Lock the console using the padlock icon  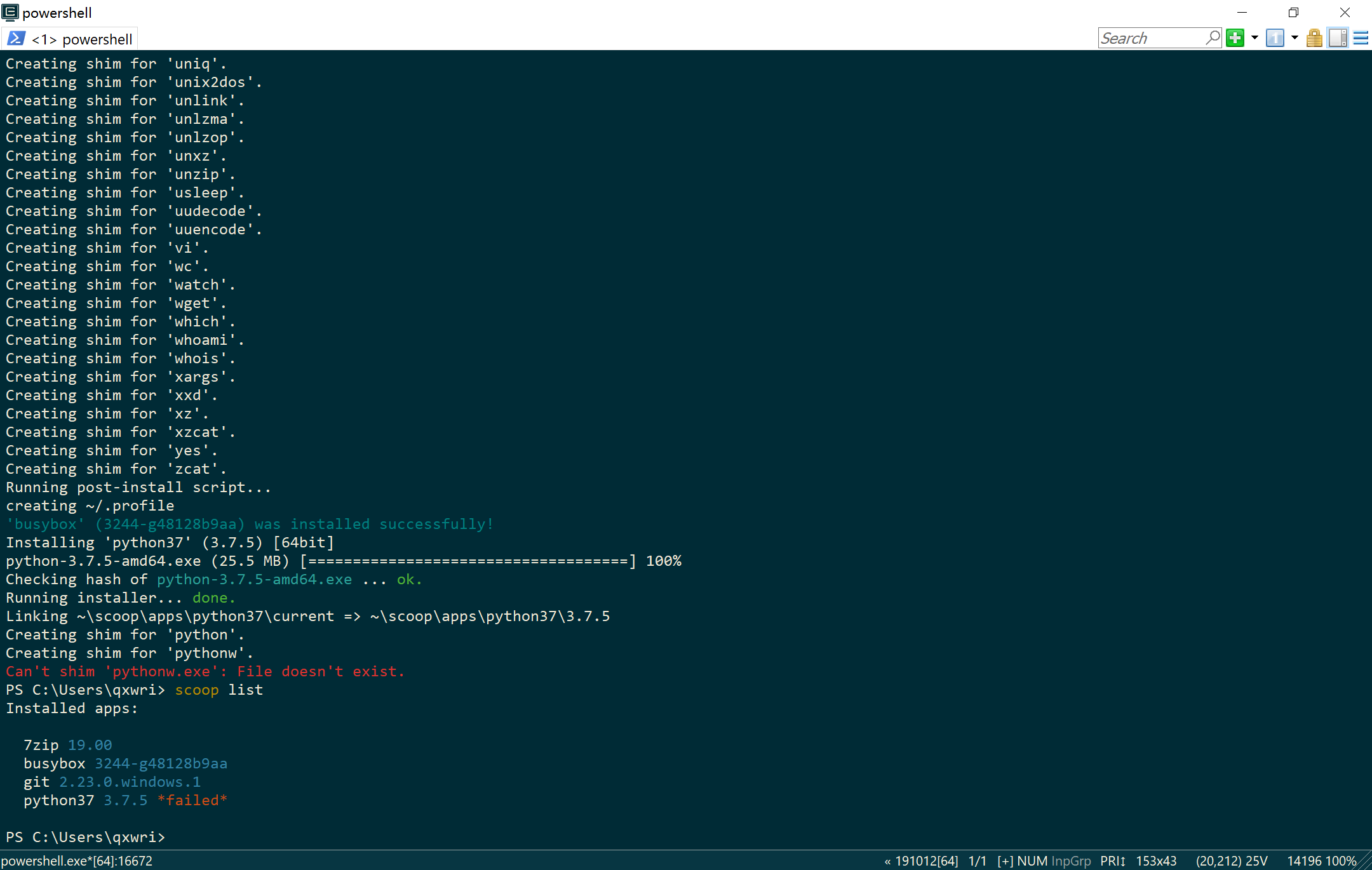[x=1314, y=37]
